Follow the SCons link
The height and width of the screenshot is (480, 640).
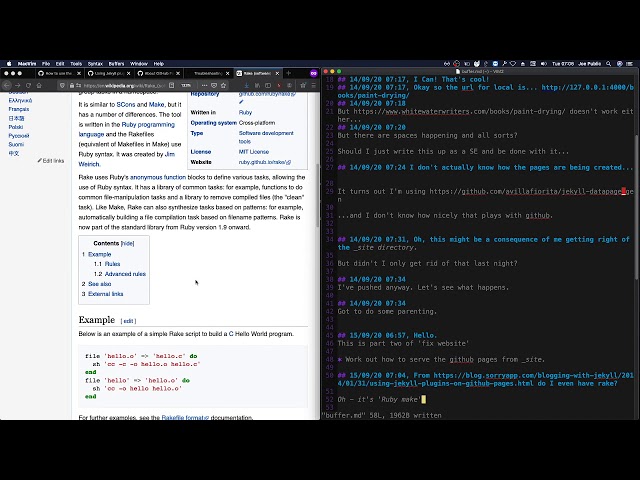coord(126,104)
